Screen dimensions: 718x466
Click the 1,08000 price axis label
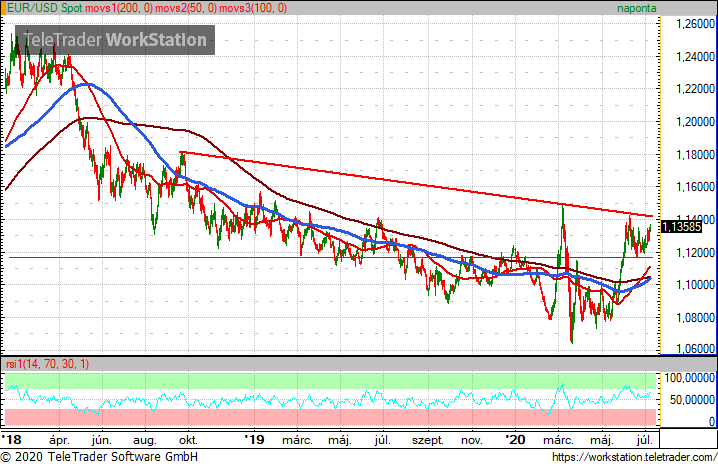695,318
